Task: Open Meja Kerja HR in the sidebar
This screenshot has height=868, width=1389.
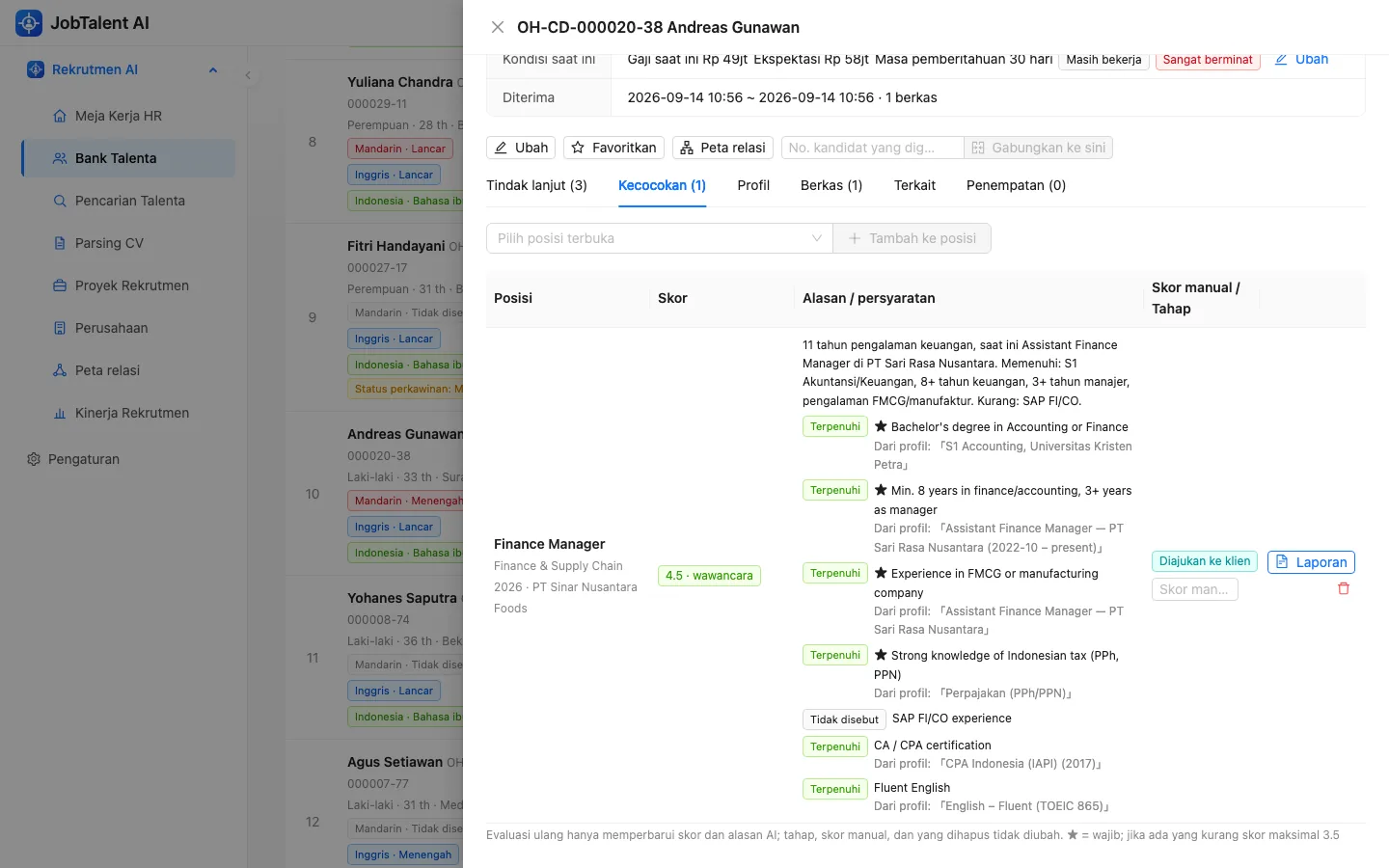Action: 128,116
